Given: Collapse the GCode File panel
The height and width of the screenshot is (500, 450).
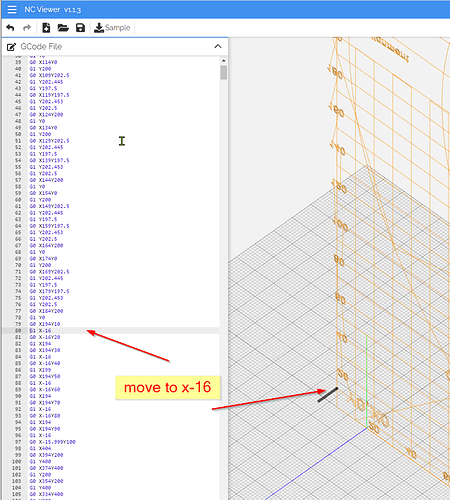Looking at the screenshot, I should (x=218, y=46).
